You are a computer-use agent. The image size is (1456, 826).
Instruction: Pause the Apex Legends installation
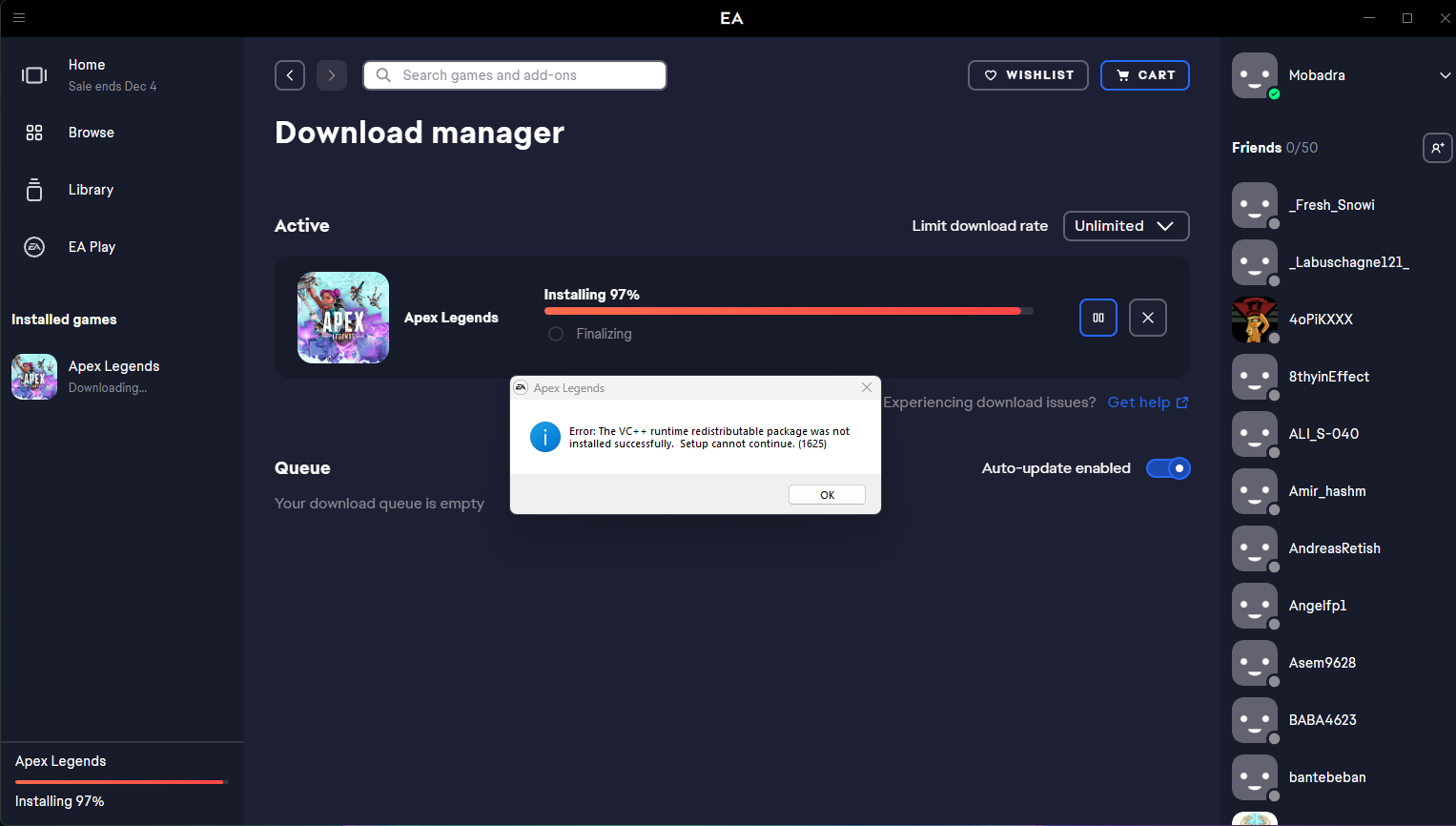pyautogui.click(x=1098, y=318)
